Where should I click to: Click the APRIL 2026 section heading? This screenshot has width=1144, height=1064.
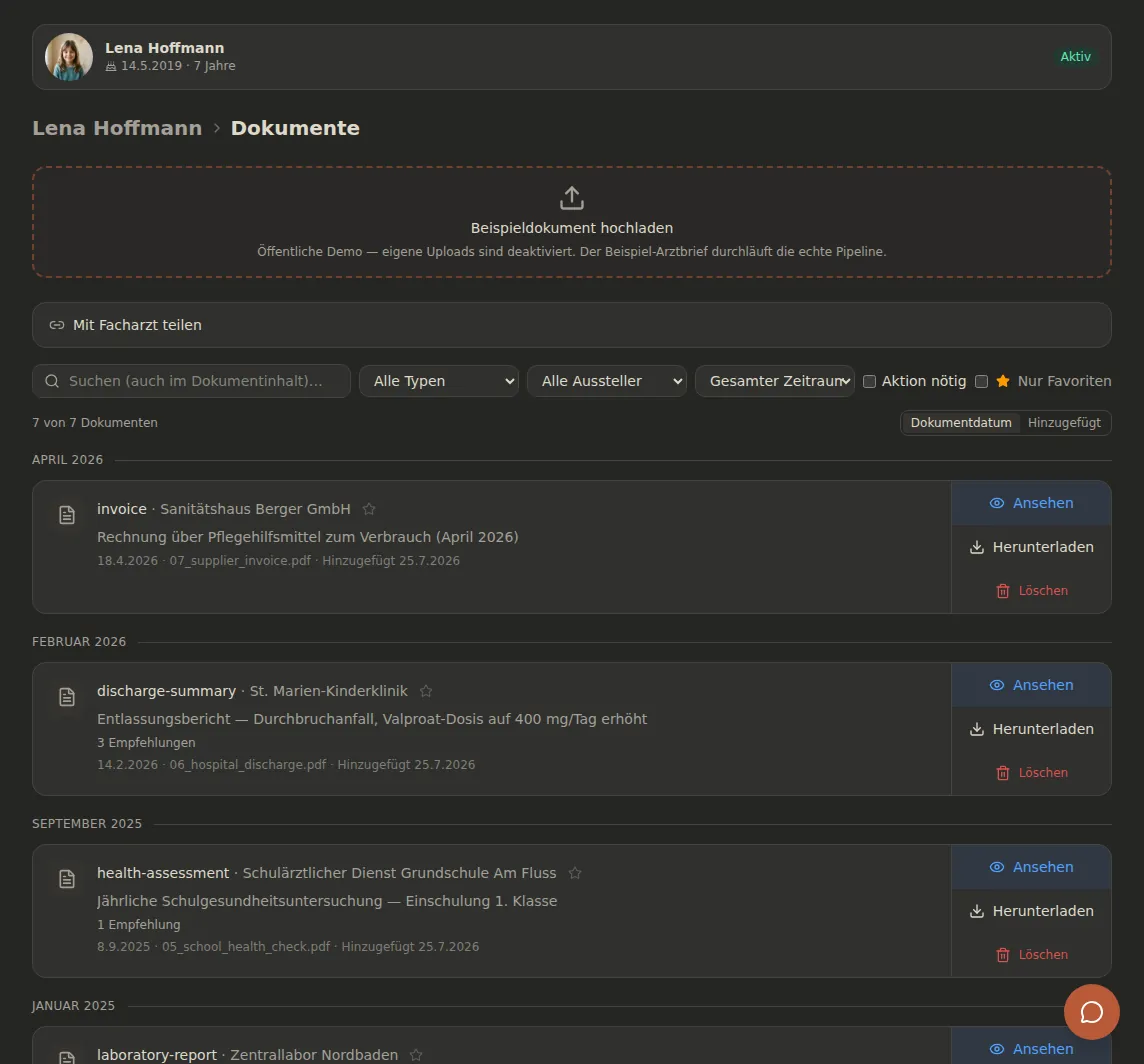[67, 460]
